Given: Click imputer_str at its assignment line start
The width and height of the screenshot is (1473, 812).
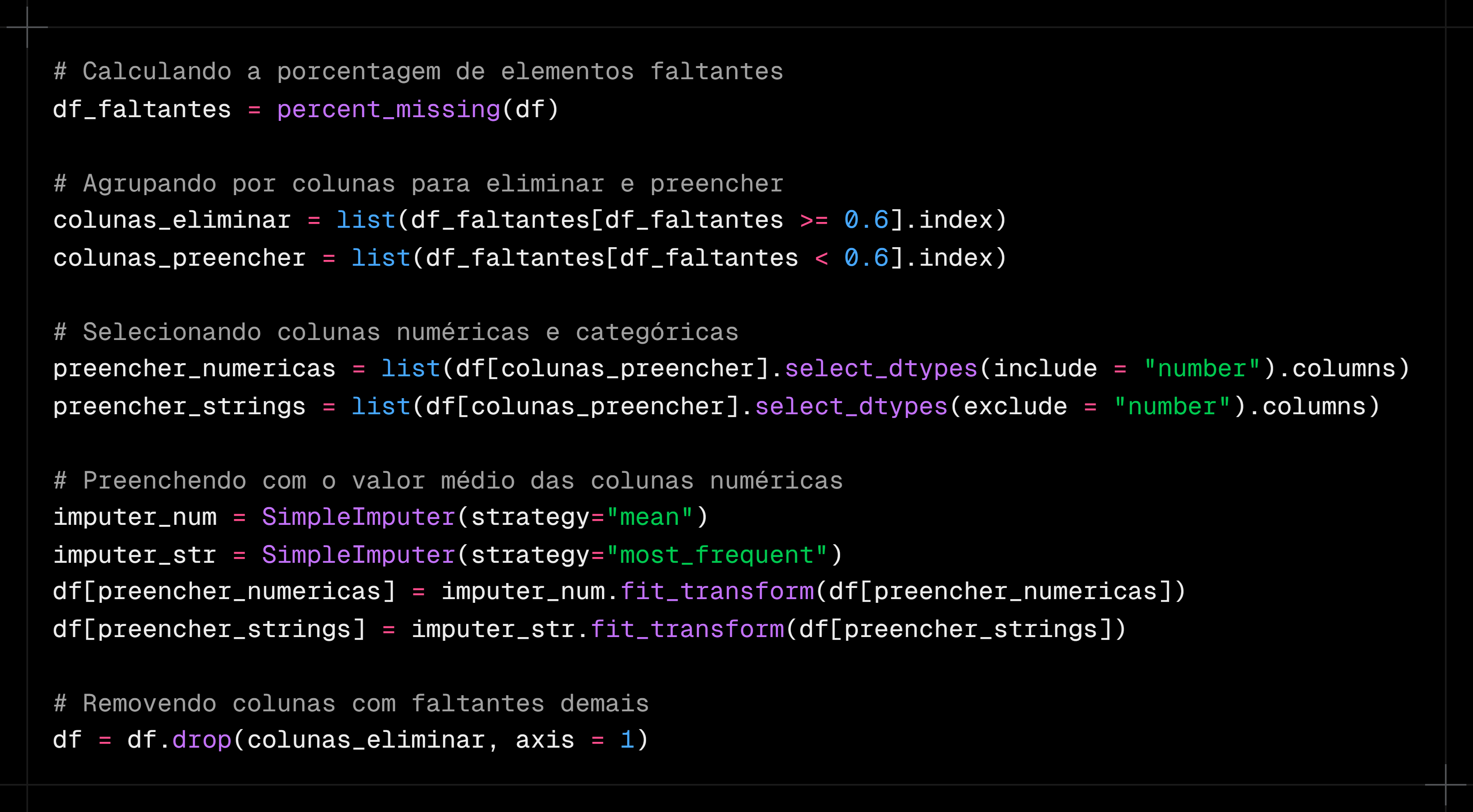Looking at the screenshot, I should 135,555.
